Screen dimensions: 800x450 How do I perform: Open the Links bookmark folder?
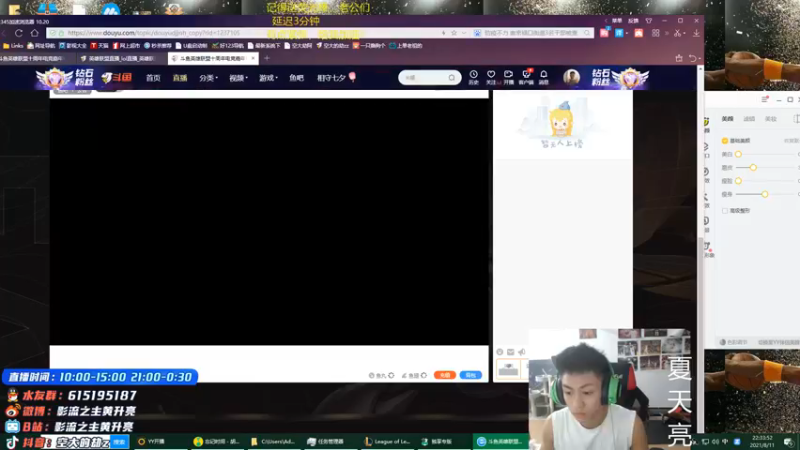tap(13, 46)
